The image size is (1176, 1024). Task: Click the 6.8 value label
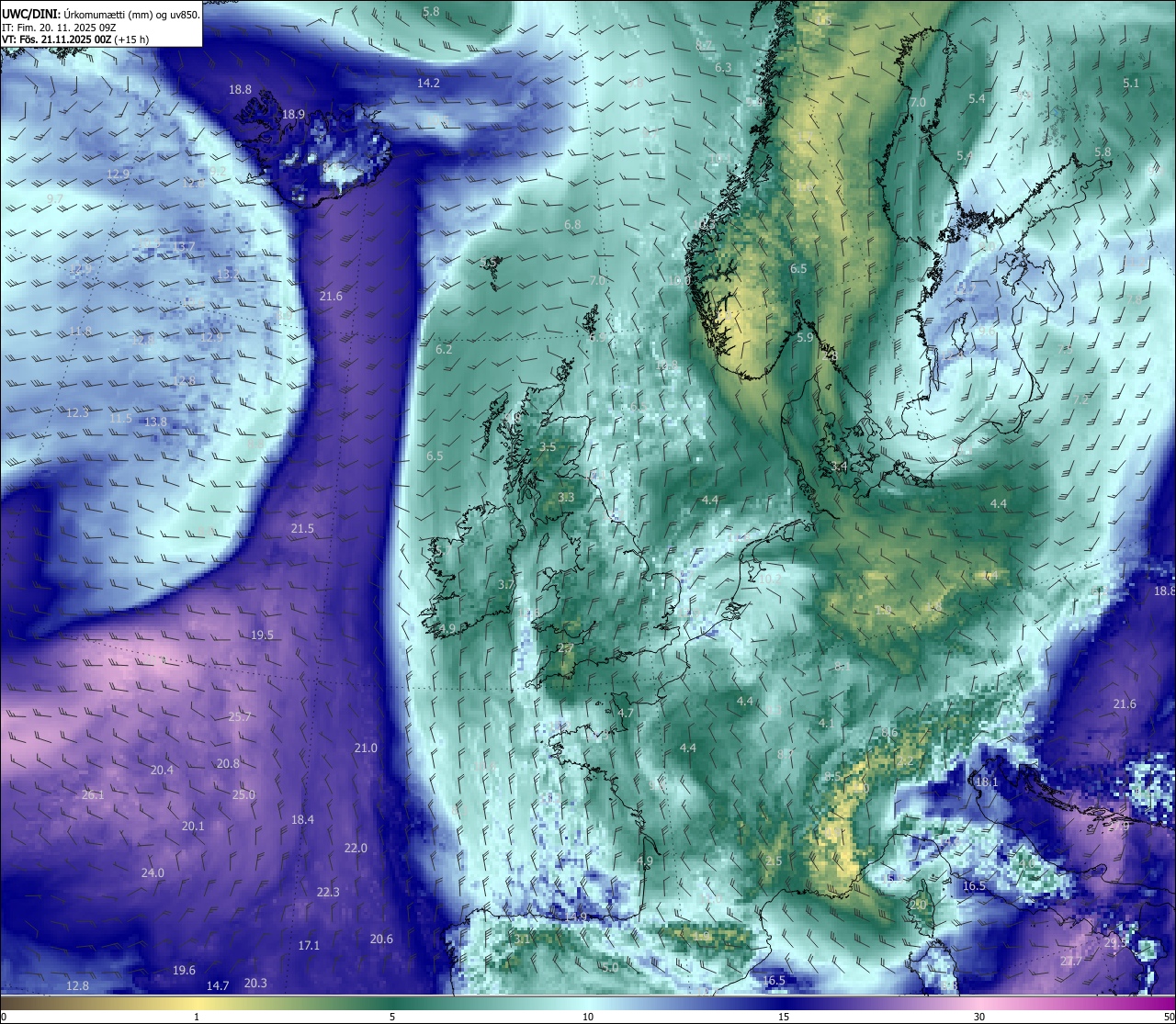(572, 225)
